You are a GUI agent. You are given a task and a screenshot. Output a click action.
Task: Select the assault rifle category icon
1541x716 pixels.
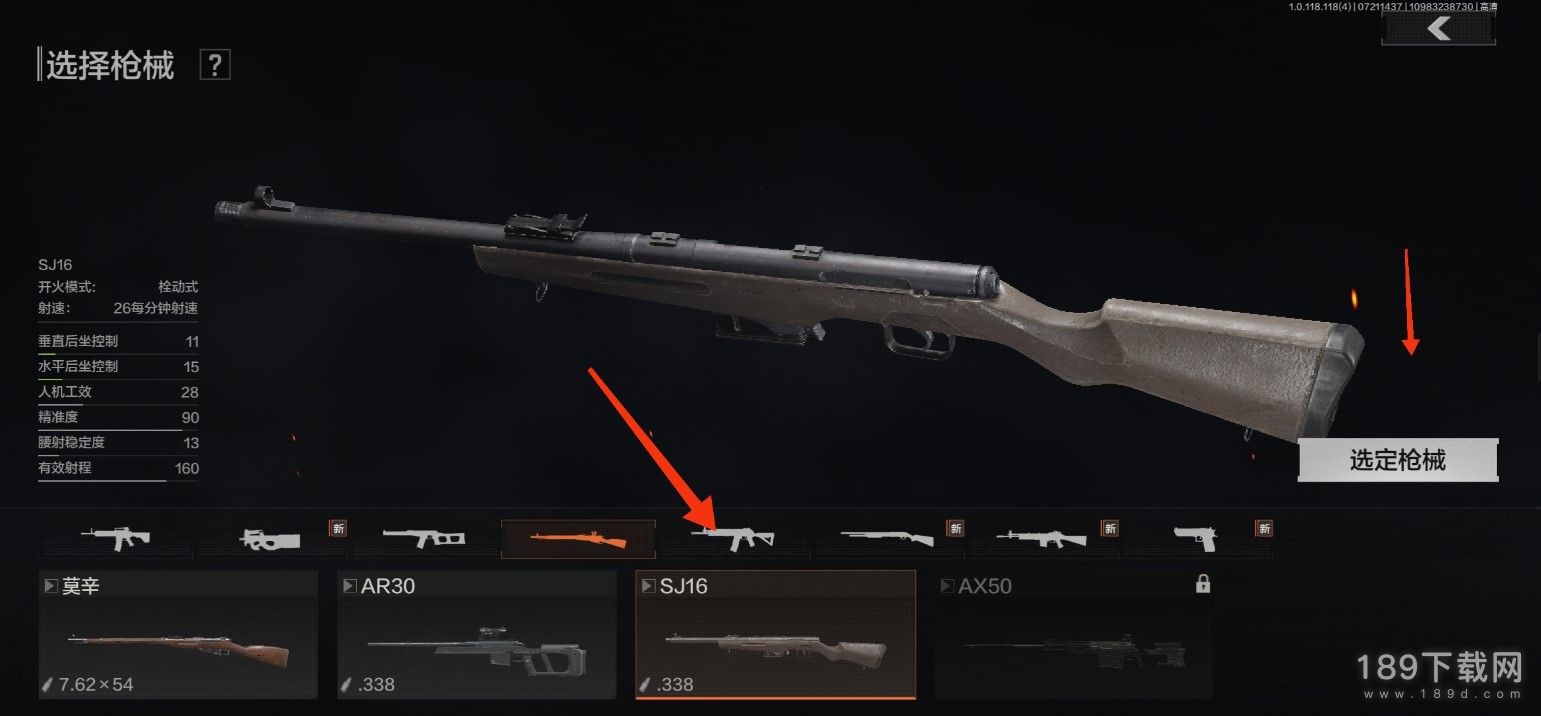[x=116, y=538]
